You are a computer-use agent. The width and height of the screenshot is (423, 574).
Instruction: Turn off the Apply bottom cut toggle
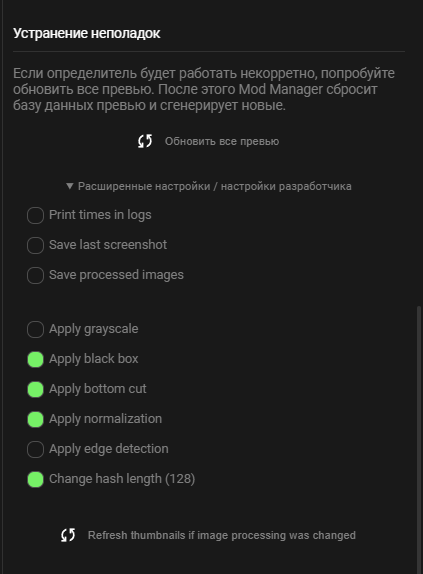coord(35,389)
